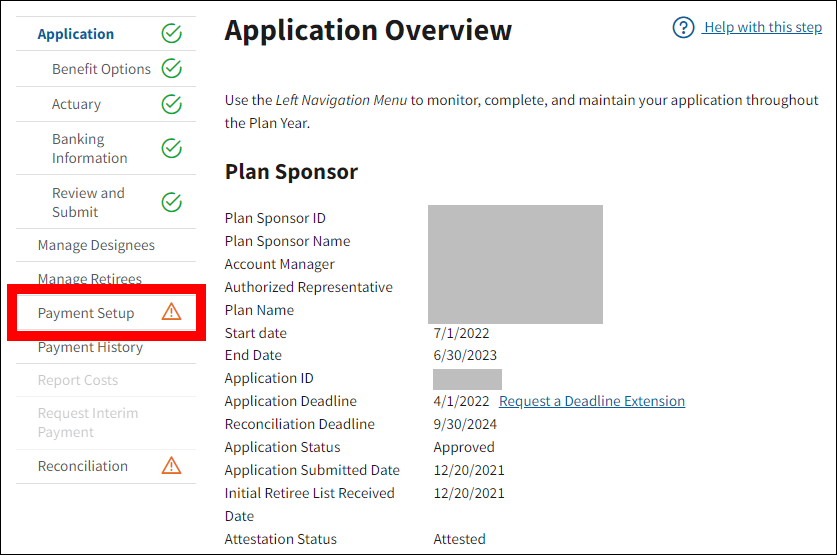
Task: Click the Payment Setup warning triangle icon
Action: 171,312
